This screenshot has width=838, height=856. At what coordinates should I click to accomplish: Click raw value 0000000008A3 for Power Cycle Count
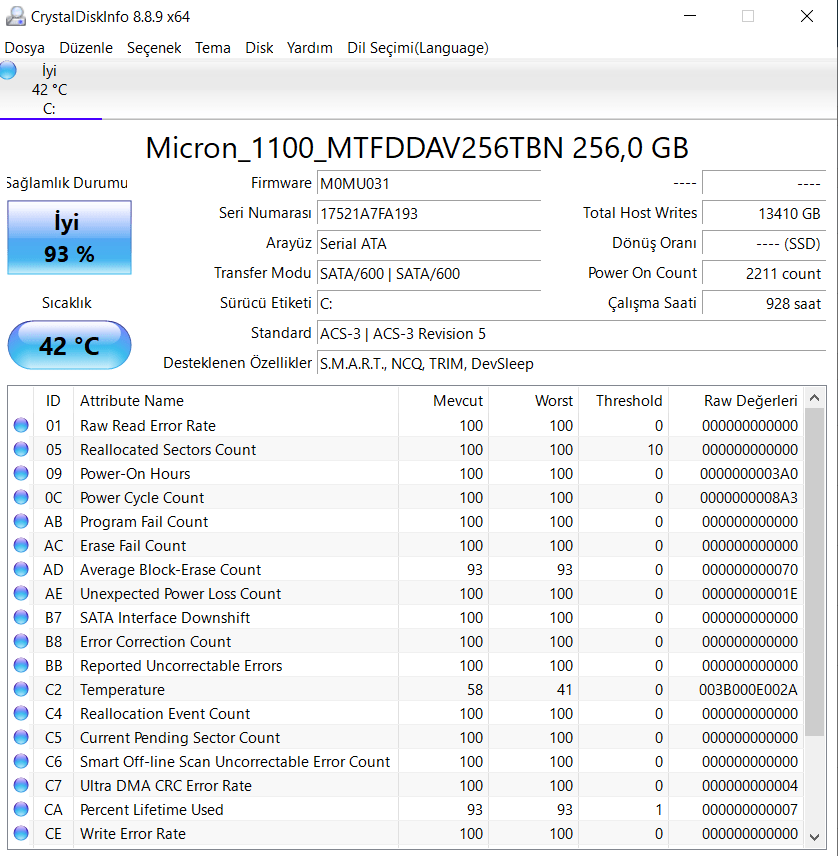(748, 497)
